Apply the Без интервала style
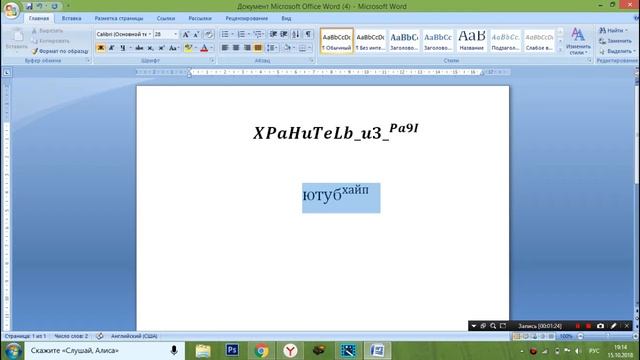640x360 pixels. (370, 41)
